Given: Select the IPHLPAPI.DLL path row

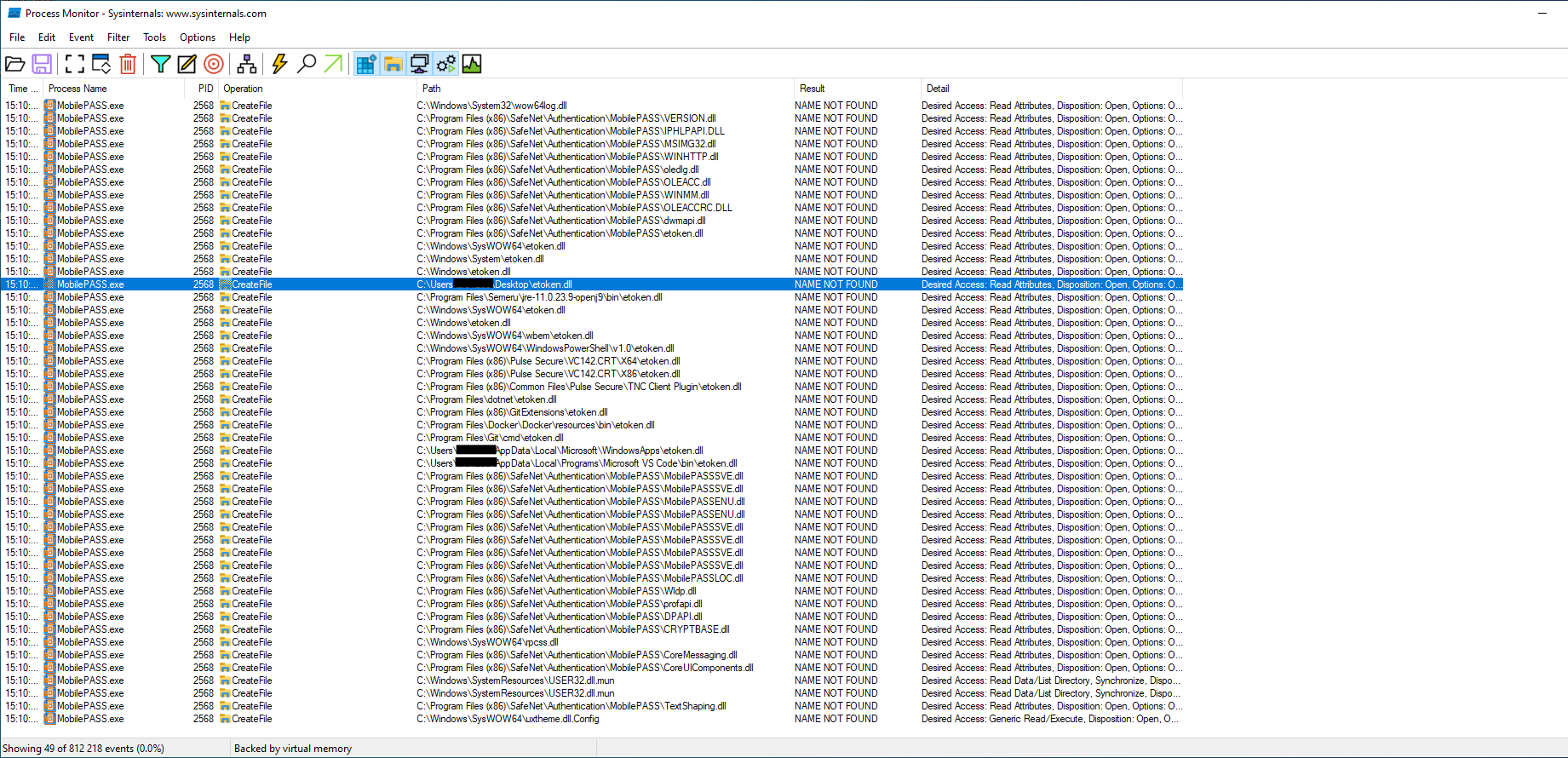Looking at the screenshot, I should click(593, 131).
